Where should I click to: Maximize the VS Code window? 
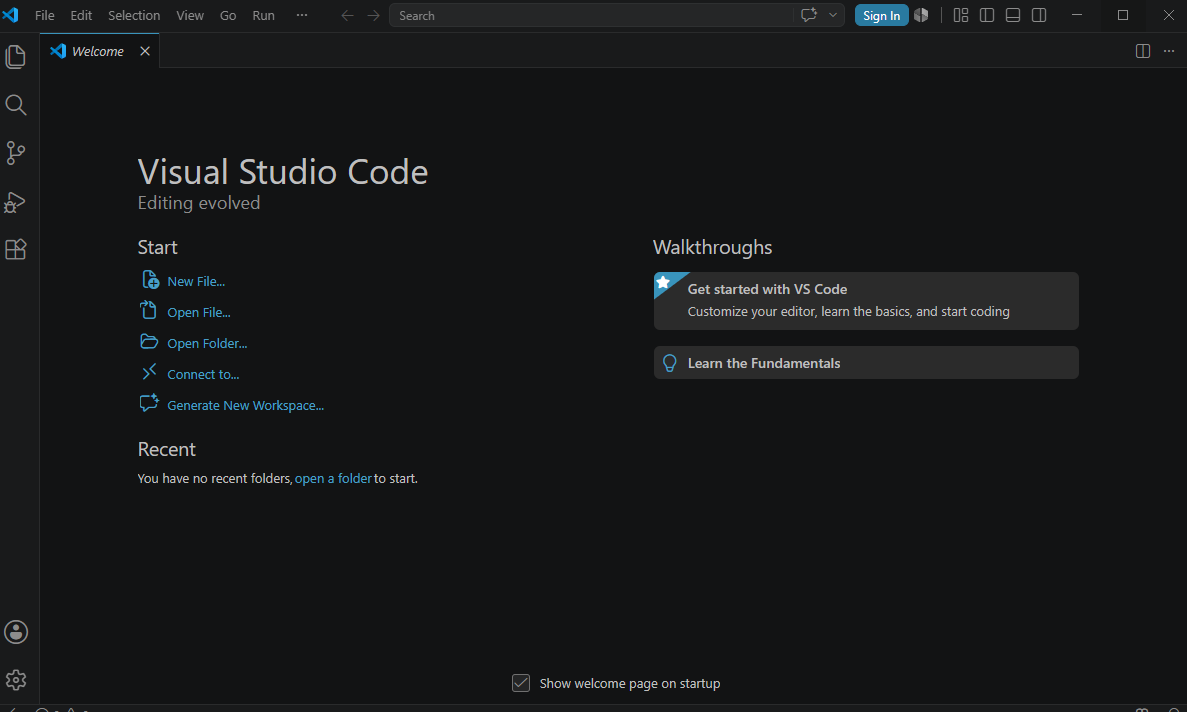pyautogui.click(x=1123, y=15)
